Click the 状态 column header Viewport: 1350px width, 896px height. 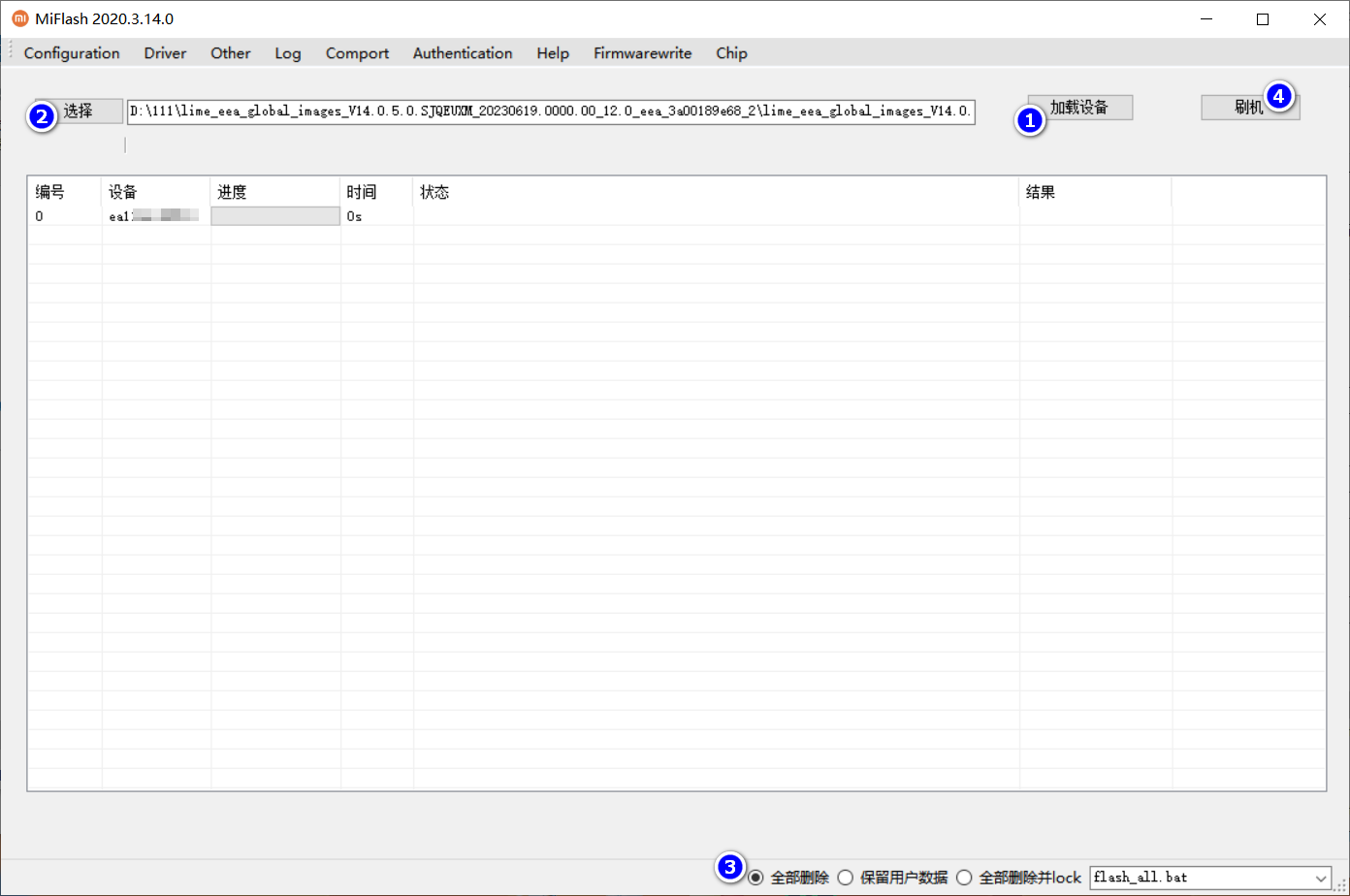pos(434,192)
